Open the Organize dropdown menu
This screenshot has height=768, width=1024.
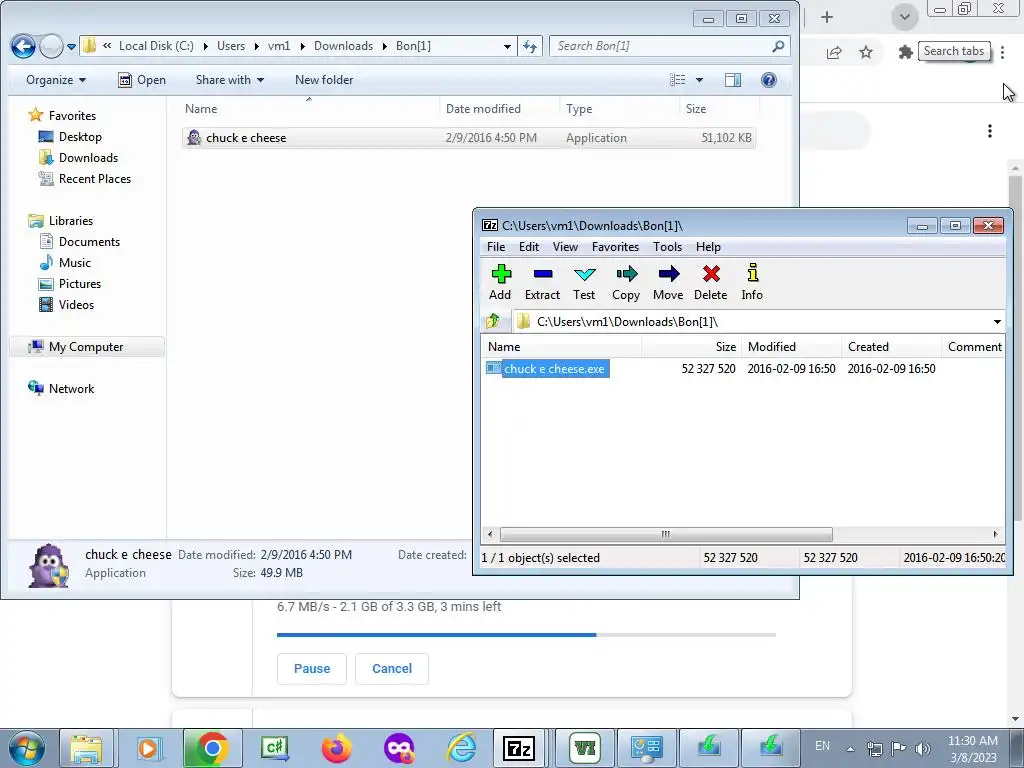tap(56, 80)
